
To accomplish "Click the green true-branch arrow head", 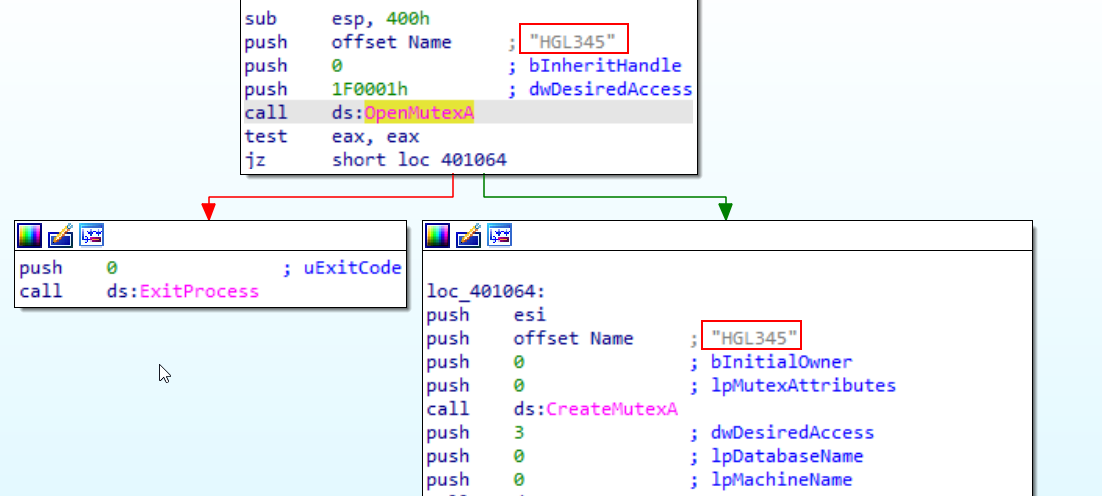I will (725, 211).
